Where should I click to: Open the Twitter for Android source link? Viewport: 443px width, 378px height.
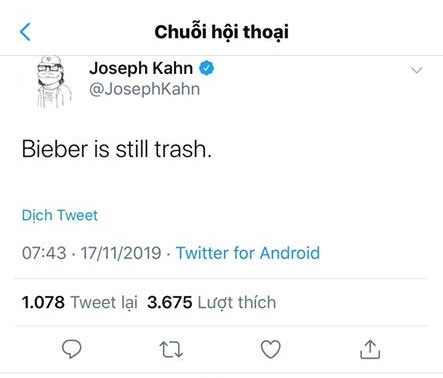[248, 253]
